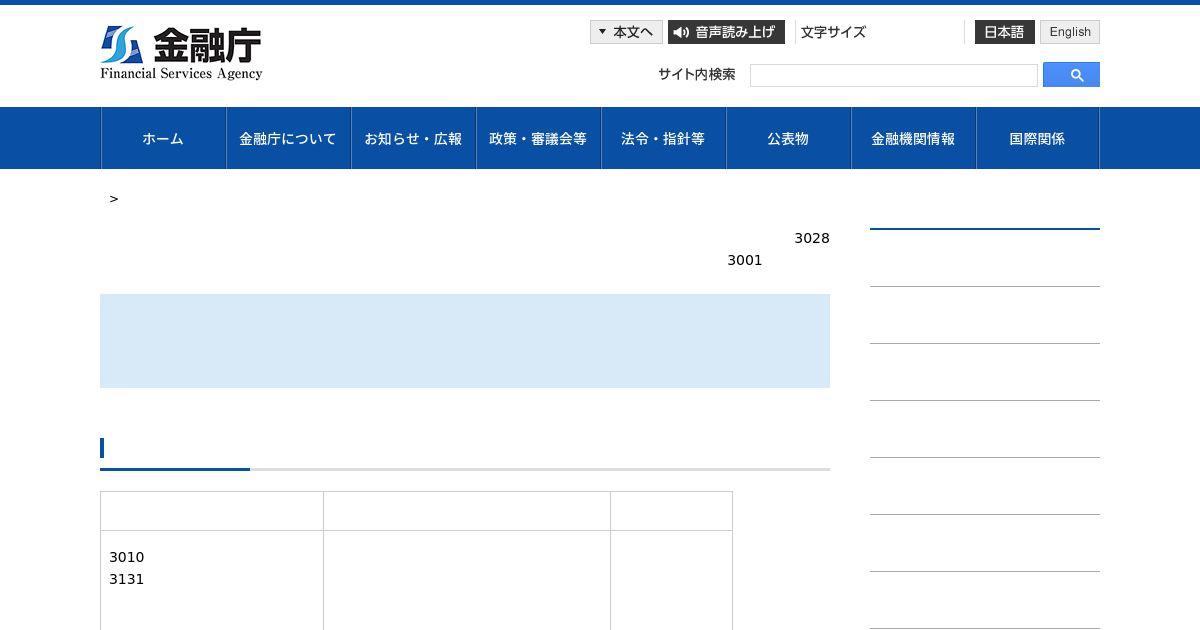Switch language to English
The height and width of the screenshot is (630, 1200).
(x=1070, y=32)
